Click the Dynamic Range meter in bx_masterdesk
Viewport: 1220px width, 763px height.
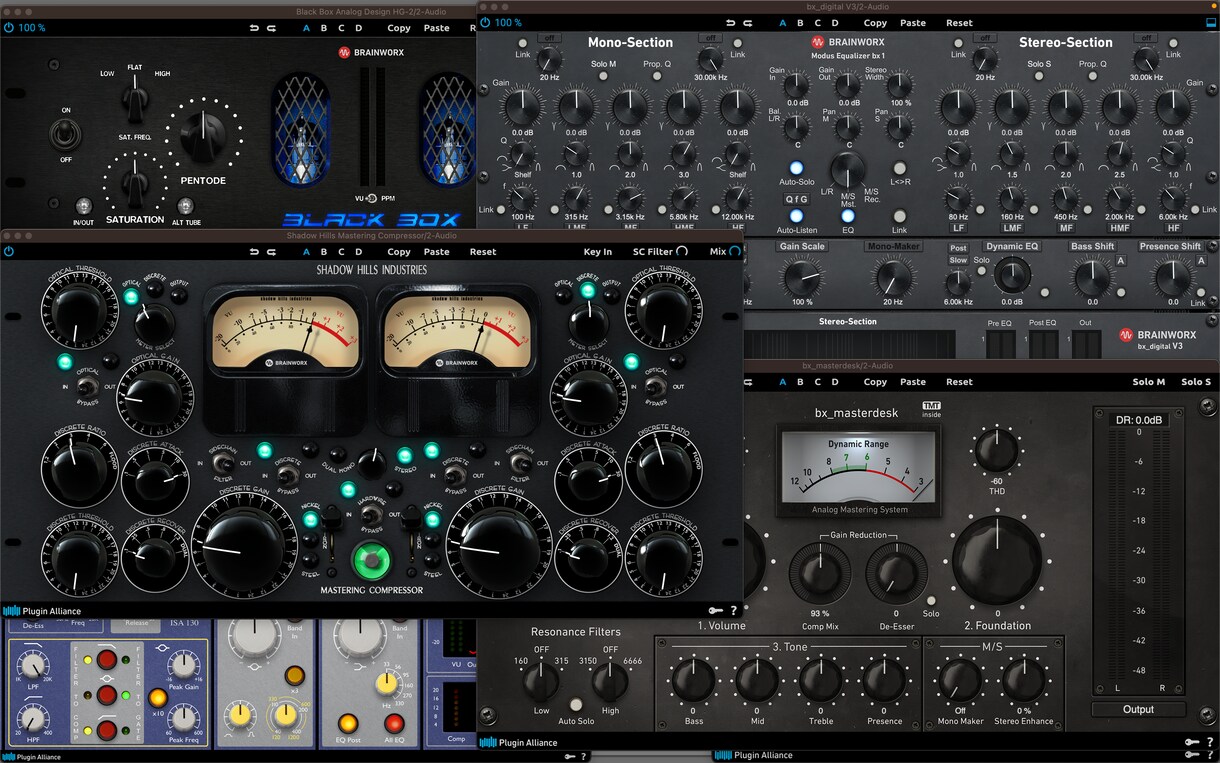coord(859,468)
